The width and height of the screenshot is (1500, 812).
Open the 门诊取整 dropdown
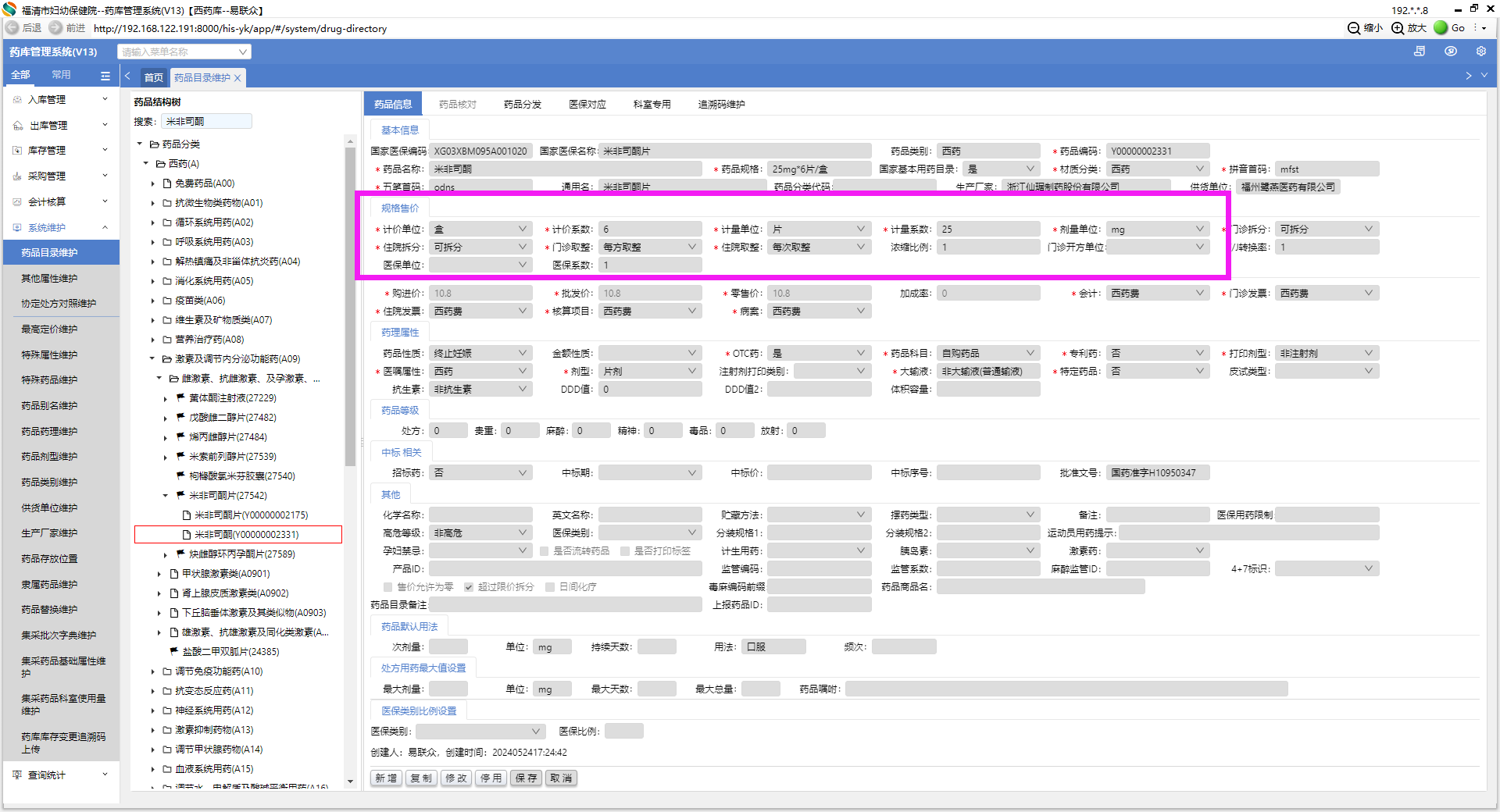click(650, 248)
